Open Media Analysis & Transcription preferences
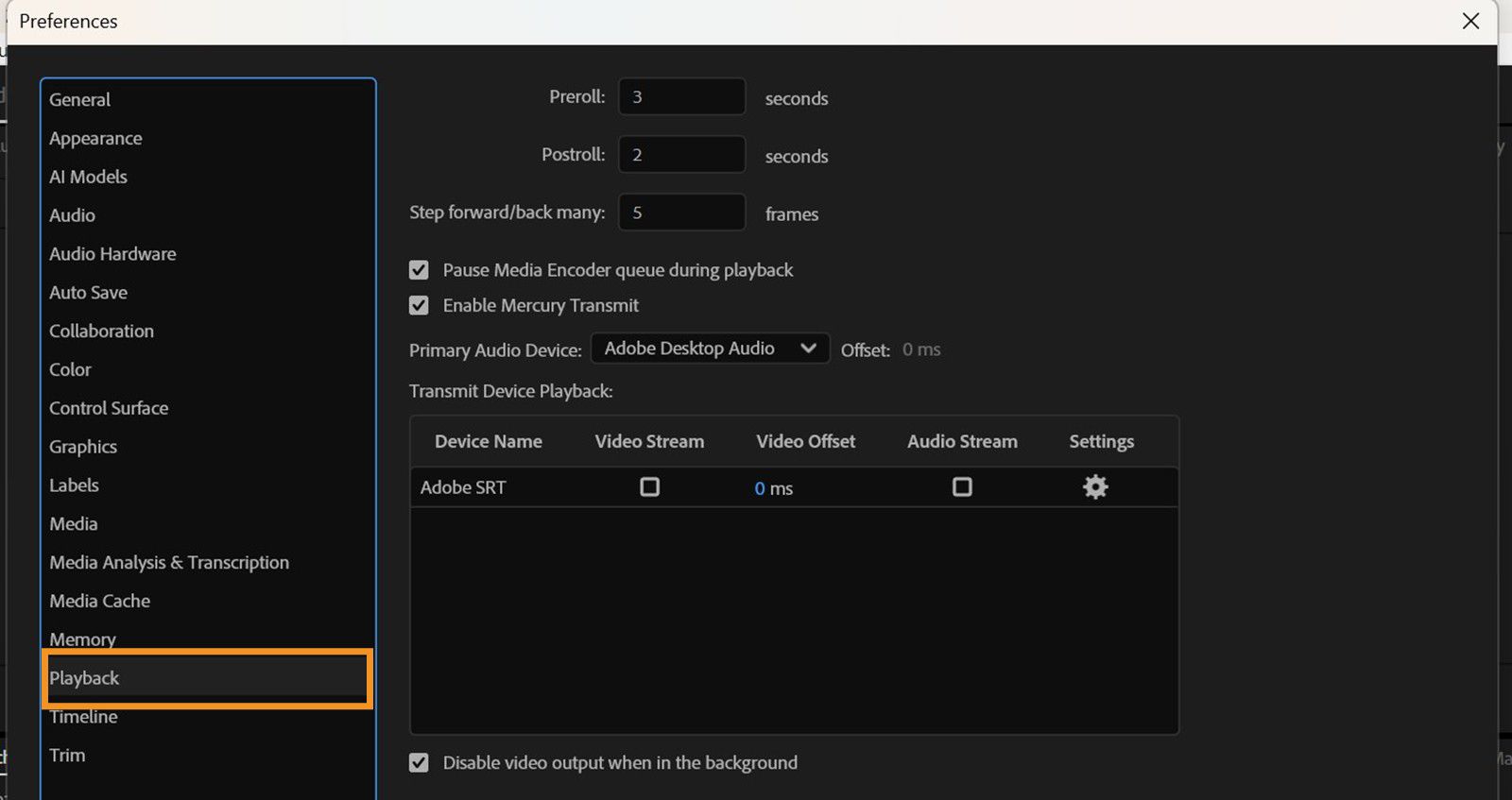The image size is (1512, 800). tap(169, 563)
